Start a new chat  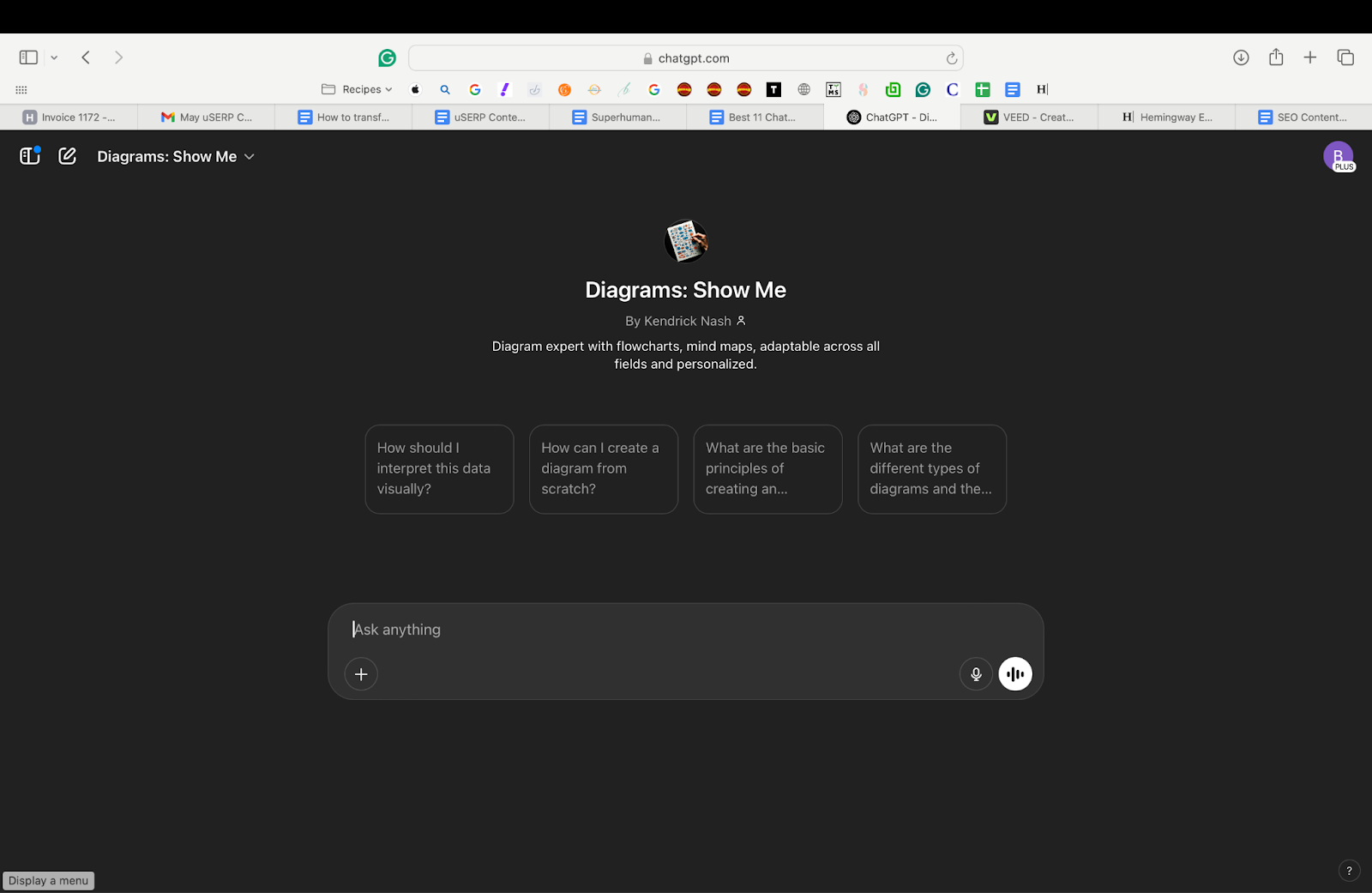click(x=68, y=156)
